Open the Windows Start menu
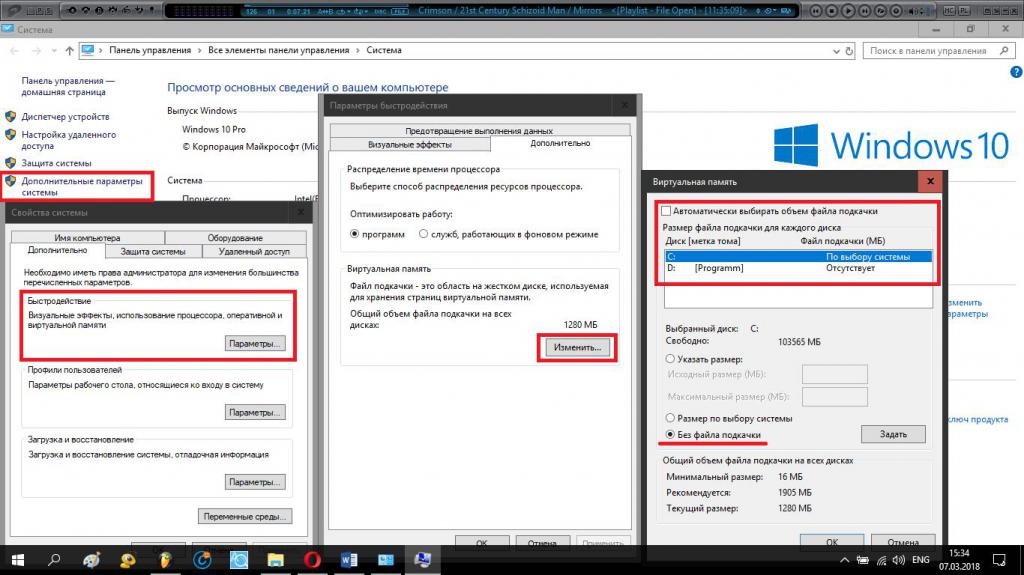1024x575 pixels. click(18, 560)
